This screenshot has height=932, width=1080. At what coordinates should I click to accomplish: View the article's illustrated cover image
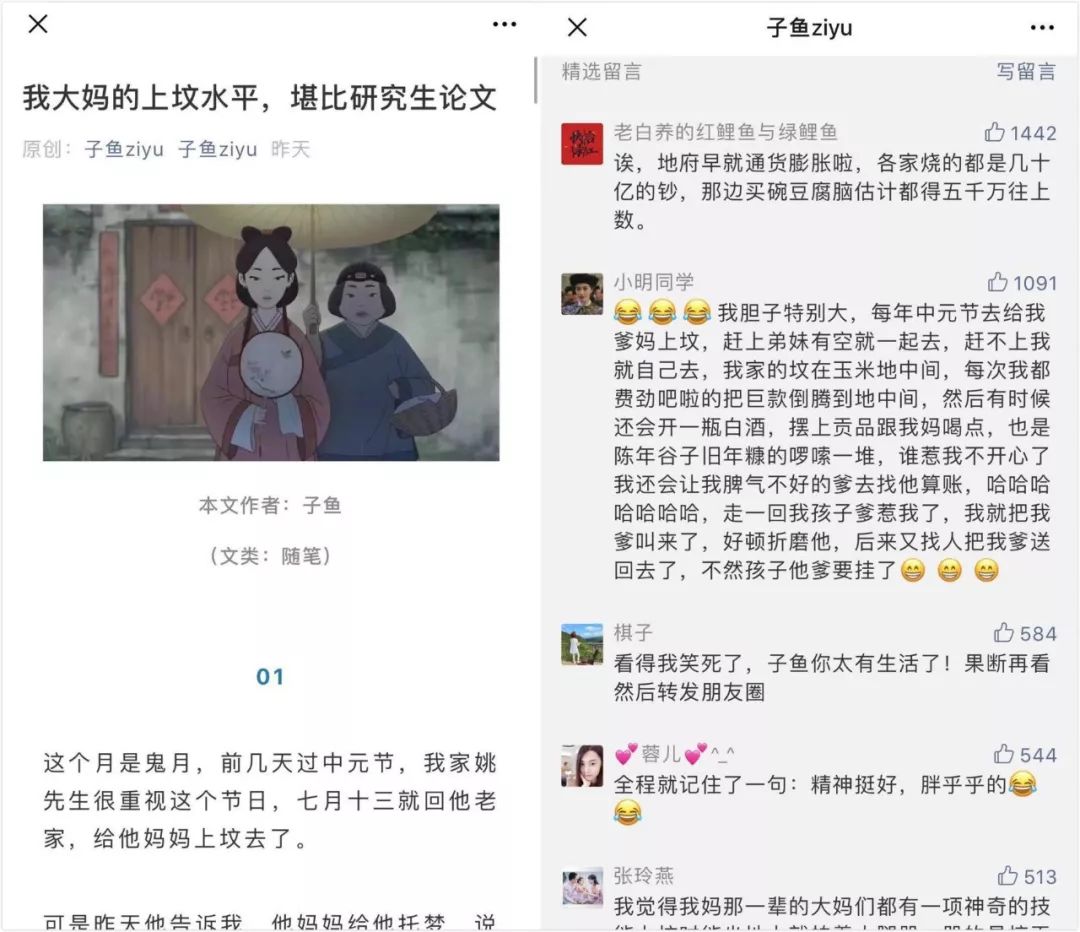point(271,333)
